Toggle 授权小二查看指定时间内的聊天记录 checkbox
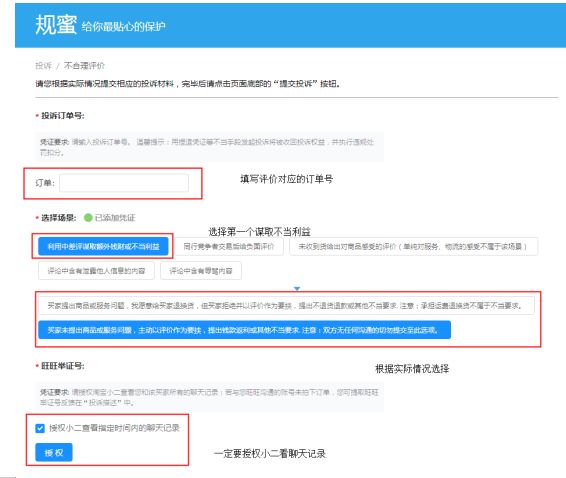The height and width of the screenshot is (478, 566). click(x=40, y=428)
